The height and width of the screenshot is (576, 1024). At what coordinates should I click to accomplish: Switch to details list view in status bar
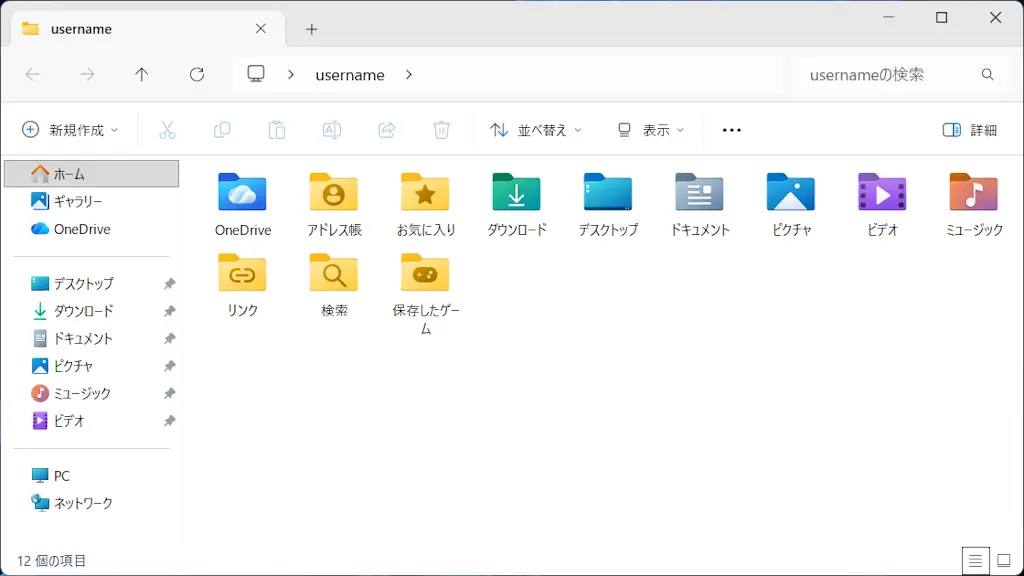click(976, 561)
